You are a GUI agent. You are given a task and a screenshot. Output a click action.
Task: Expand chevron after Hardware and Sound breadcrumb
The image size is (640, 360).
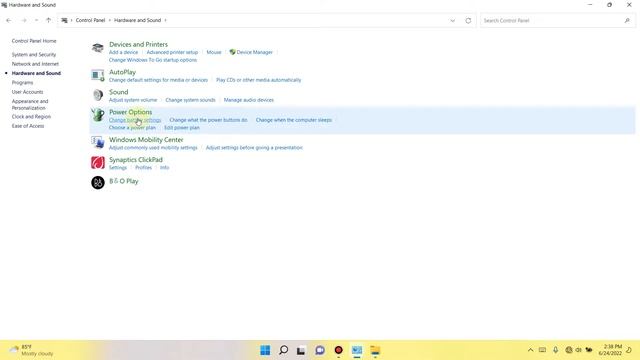[165, 20]
